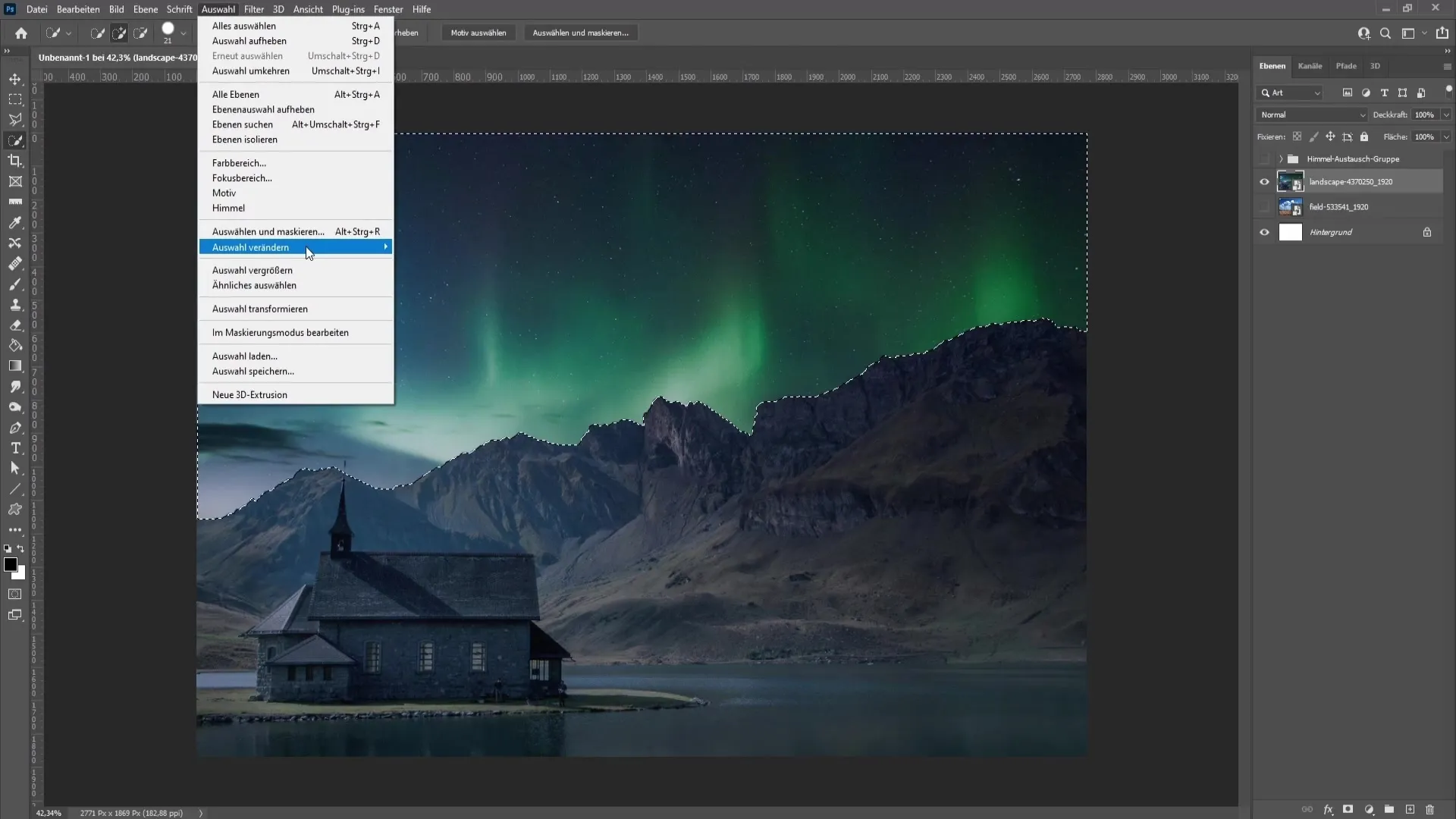Select the Eraser tool
1456x819 pixels.
point(15,325)
